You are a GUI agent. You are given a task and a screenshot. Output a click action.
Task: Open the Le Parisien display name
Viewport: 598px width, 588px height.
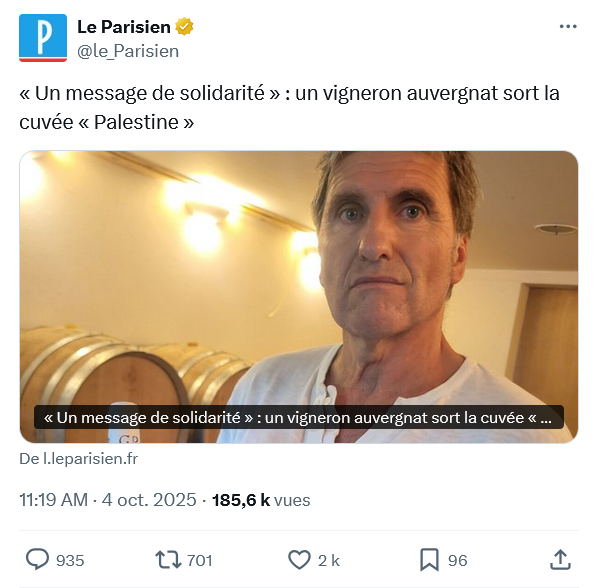pyautogui.click(x=124, y=27)
